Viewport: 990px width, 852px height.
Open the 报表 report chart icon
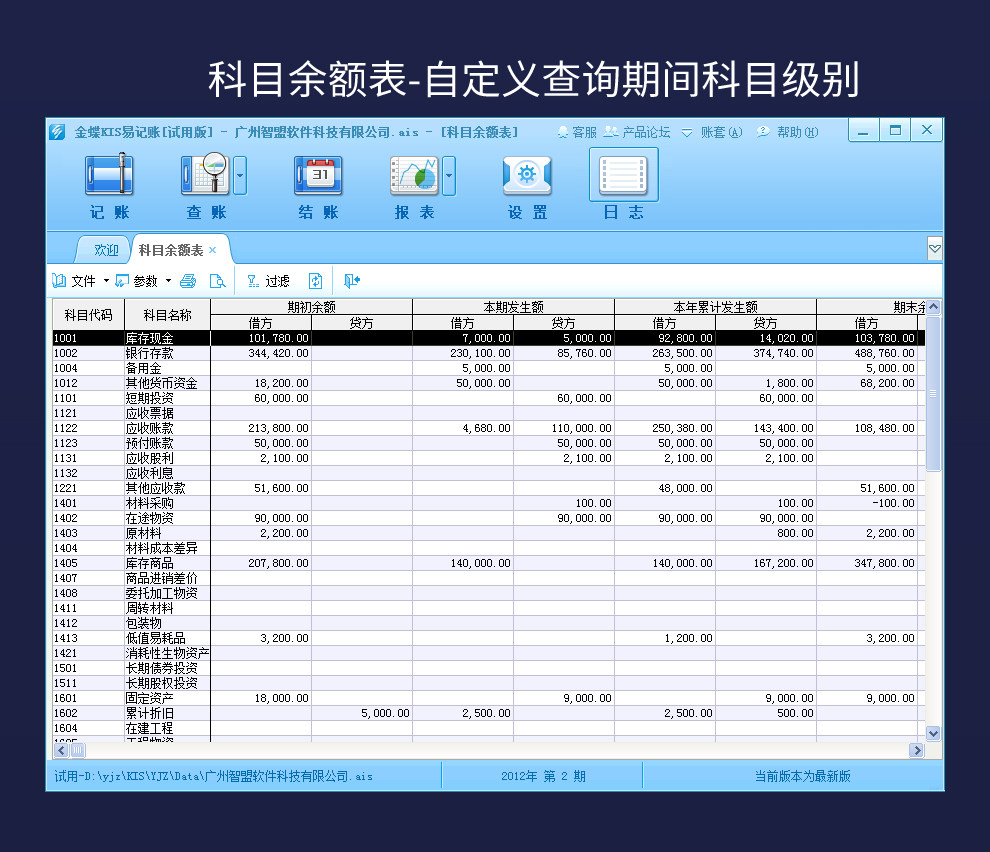(x=414, y=175)
